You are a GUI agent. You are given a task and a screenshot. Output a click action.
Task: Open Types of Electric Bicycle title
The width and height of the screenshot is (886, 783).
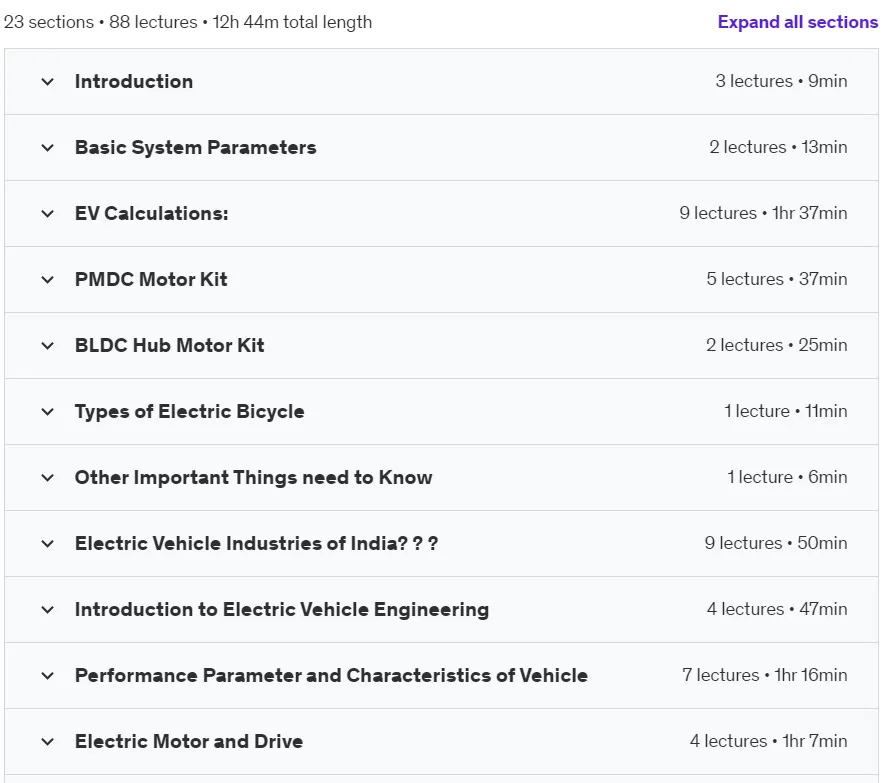click(189, 411)
